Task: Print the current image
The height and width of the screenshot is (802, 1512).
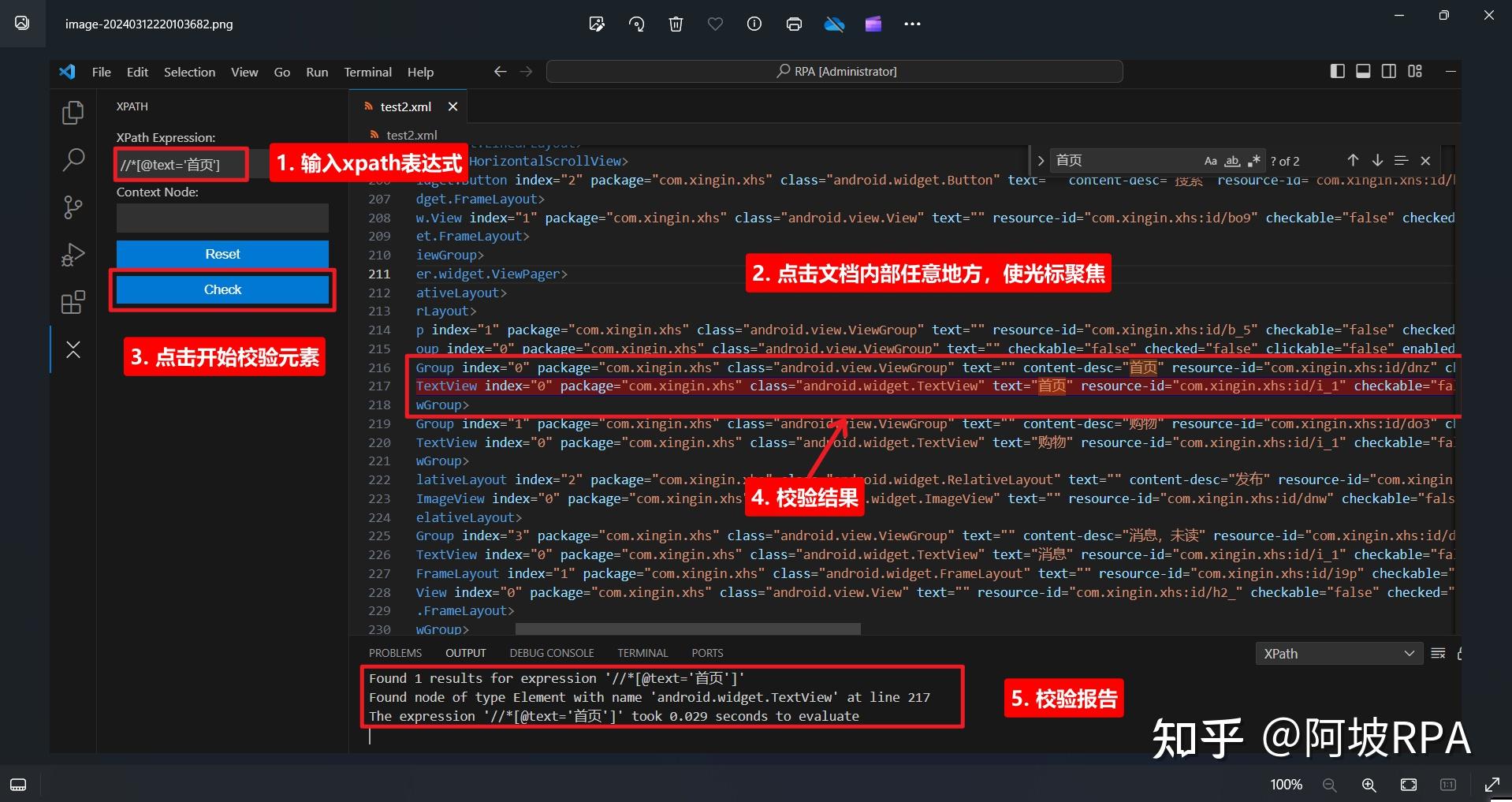Action: (x=794, y=24)
